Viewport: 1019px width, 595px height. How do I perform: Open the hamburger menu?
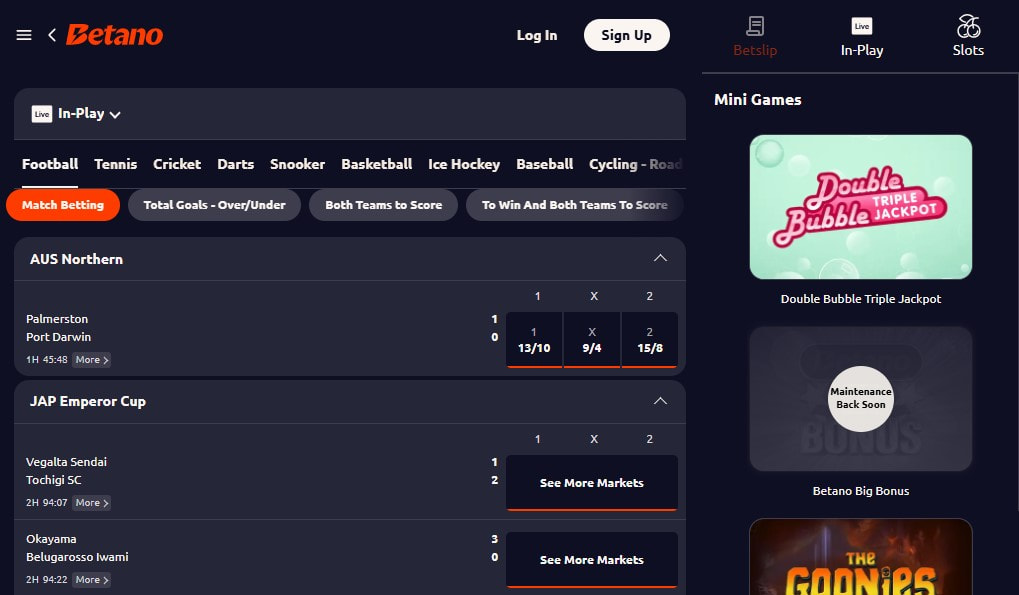pyautogui.click(x=24, y=35)
